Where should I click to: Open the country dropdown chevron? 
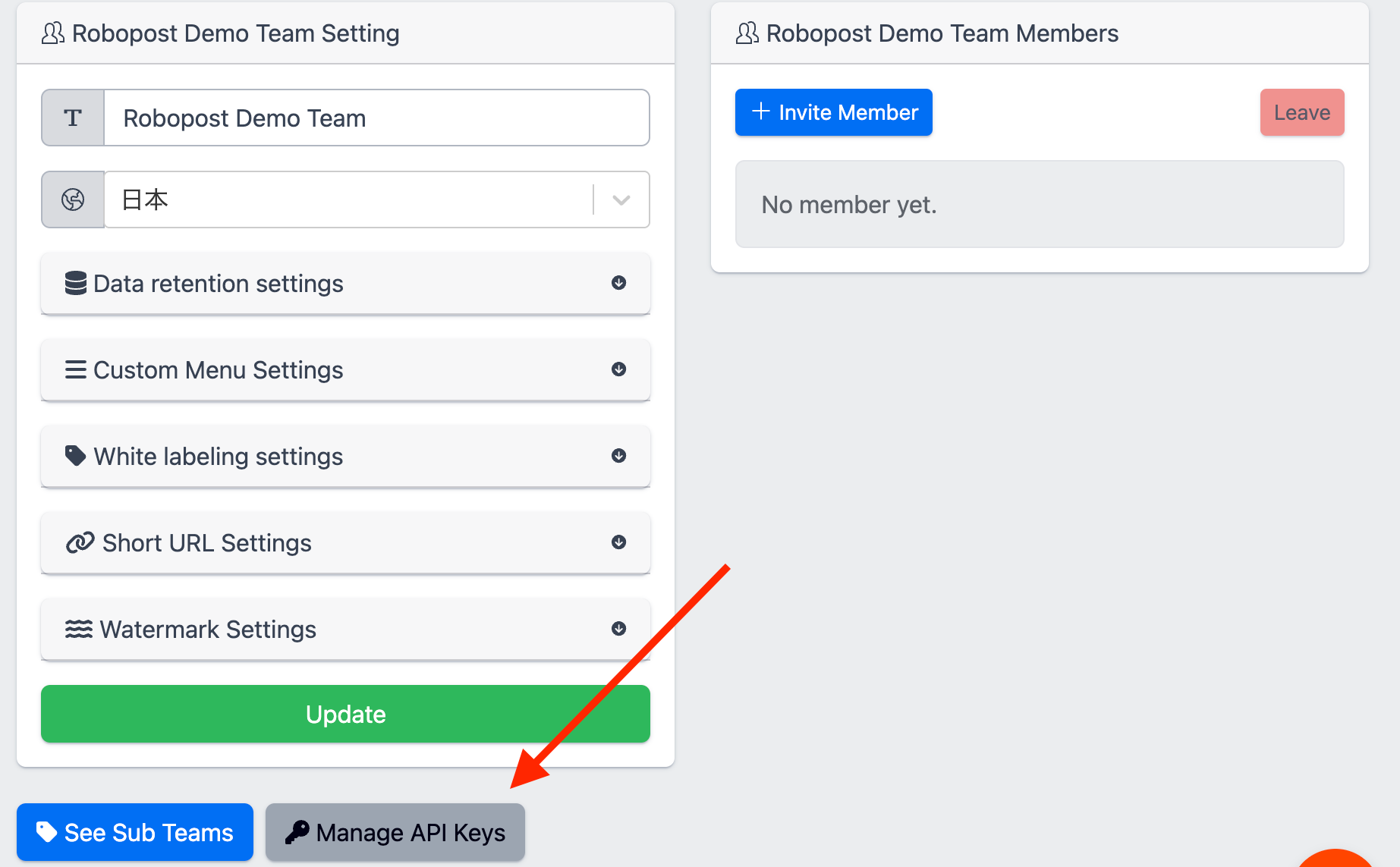[621, 200]
